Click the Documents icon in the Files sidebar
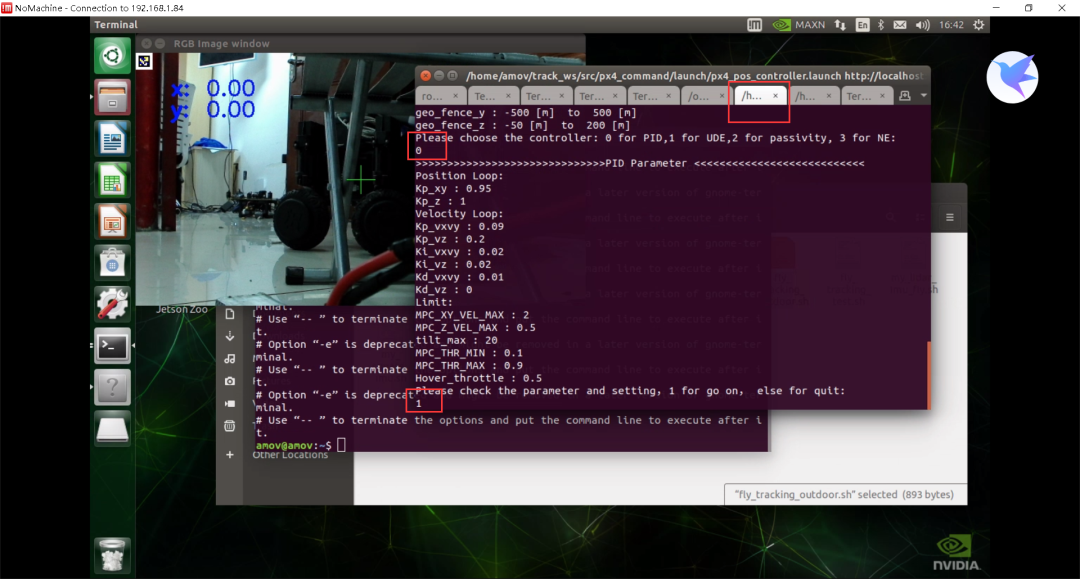The height and width of the screenshot is (579, 1080). (x=230, y=314)
